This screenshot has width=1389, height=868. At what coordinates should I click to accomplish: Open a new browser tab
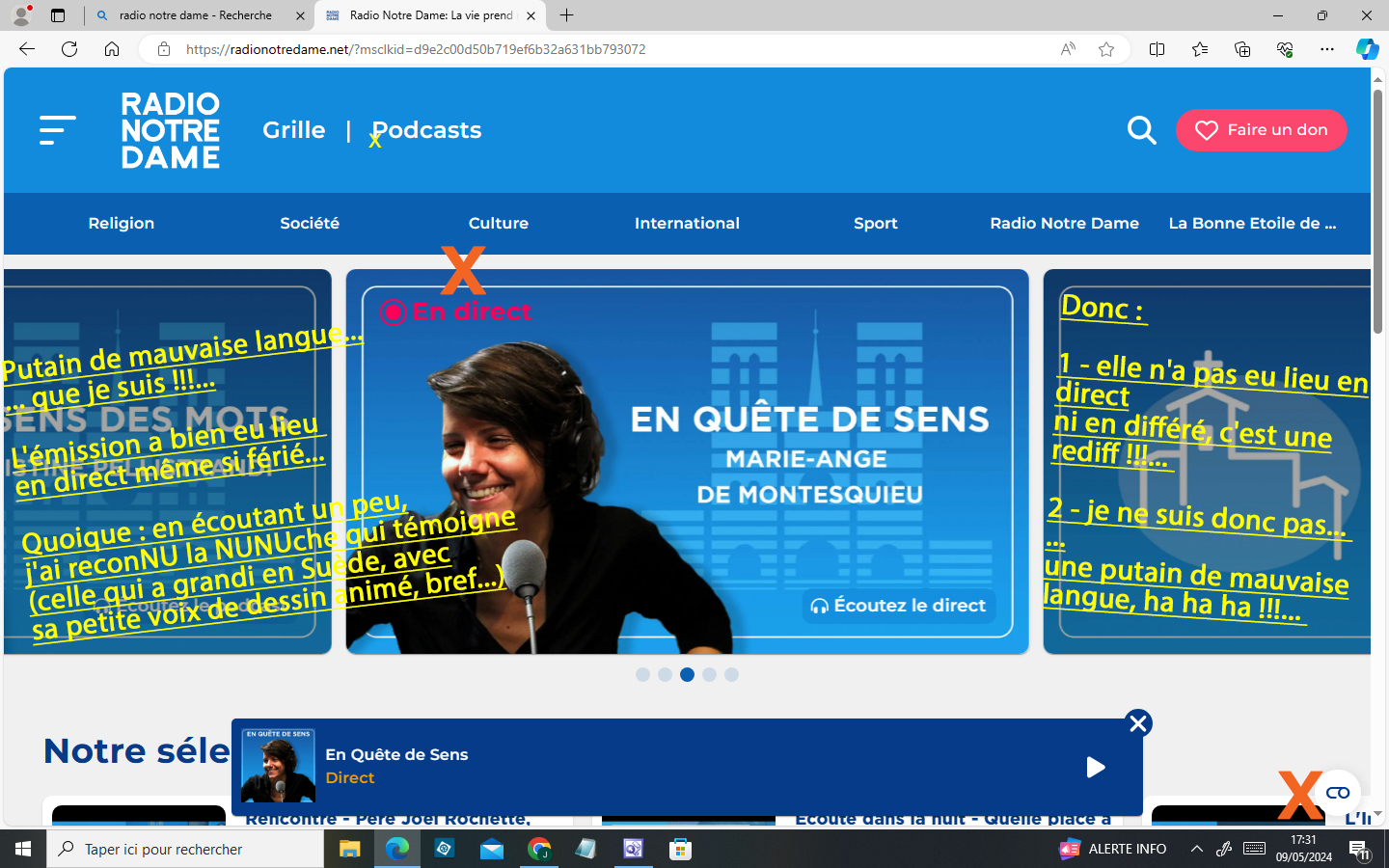tap(567, 15)
